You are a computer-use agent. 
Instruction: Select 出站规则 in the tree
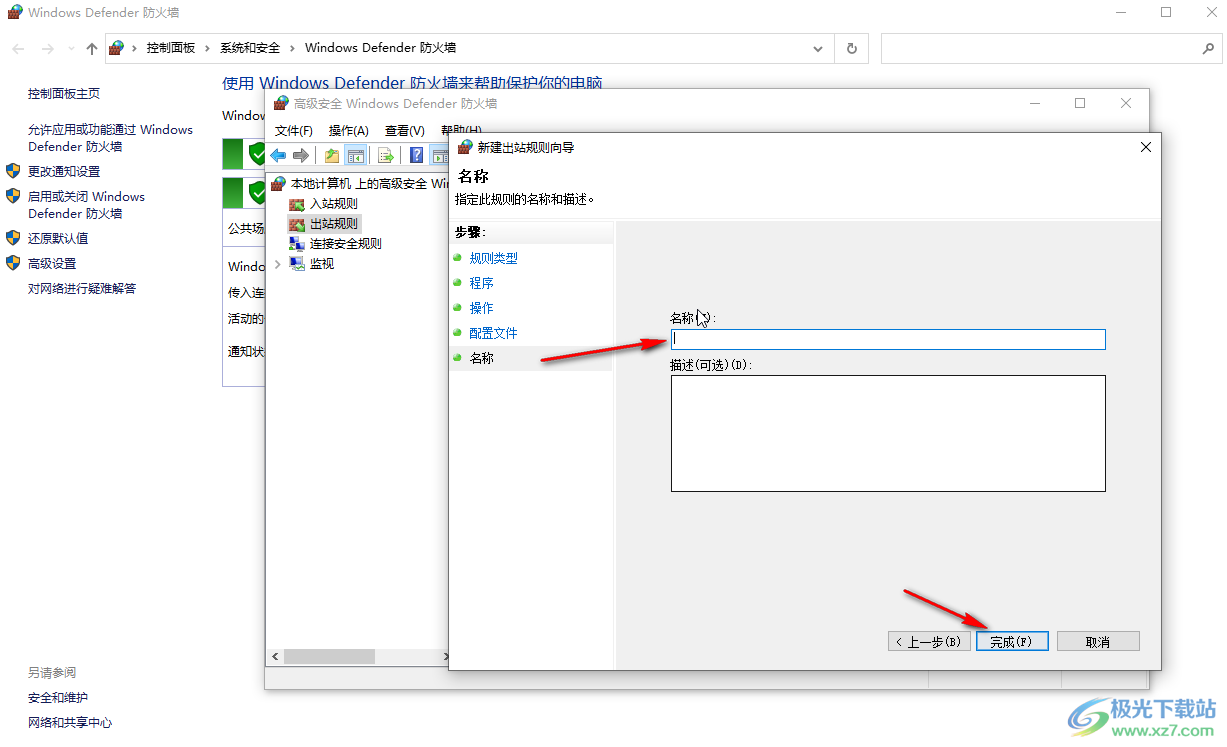(334, 224)
